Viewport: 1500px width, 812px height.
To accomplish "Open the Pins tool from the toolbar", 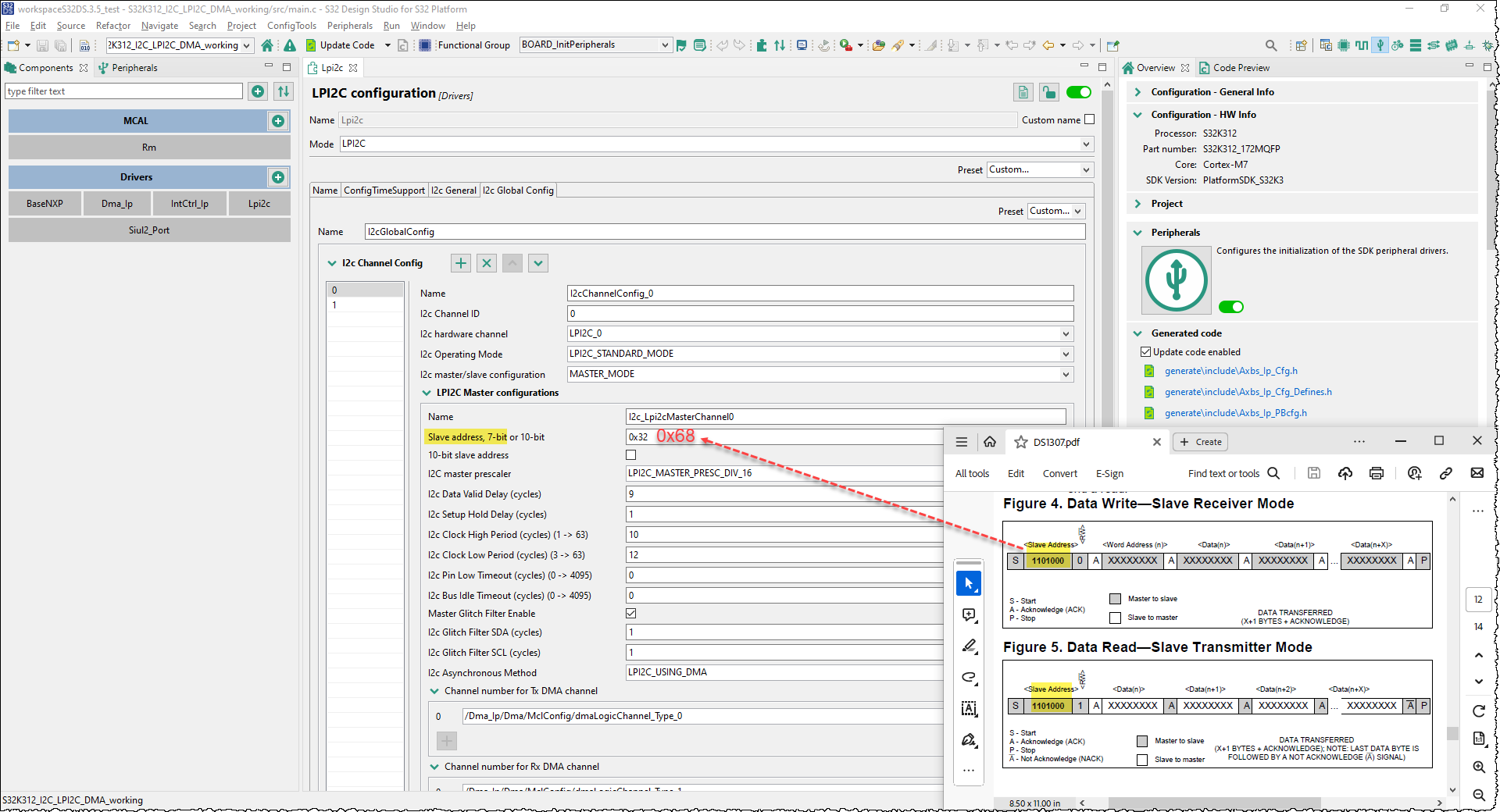I will click(x=1344, y=45).
